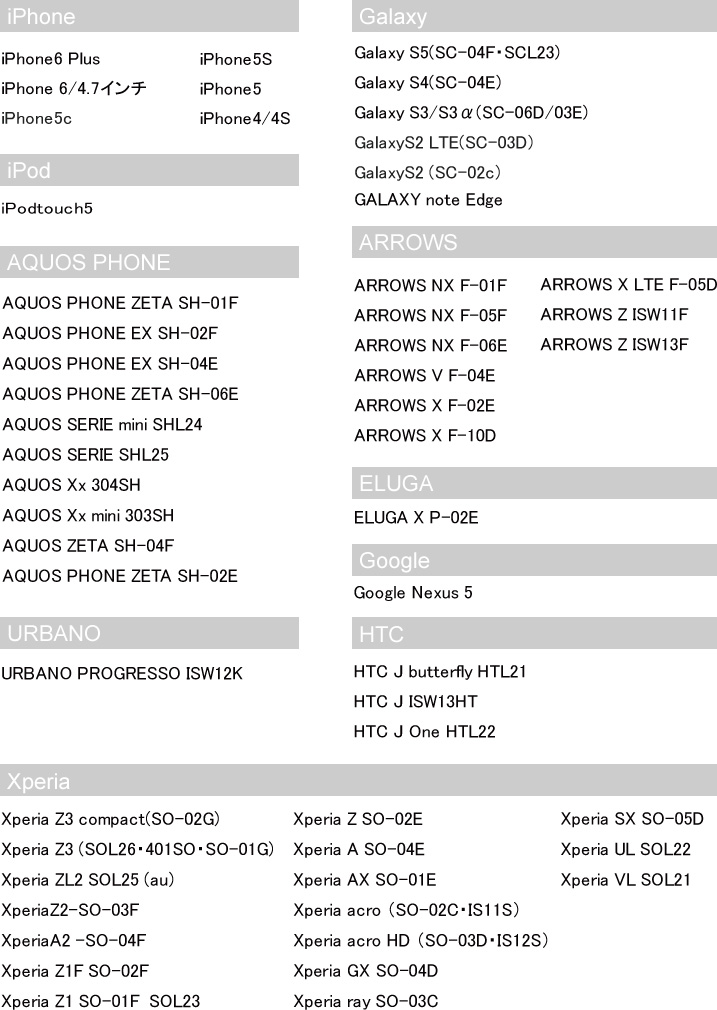The width and height of the screenshot is (717, 1010).
Task: Select HTC J butterfly HTL21
Action: (440, 672)
